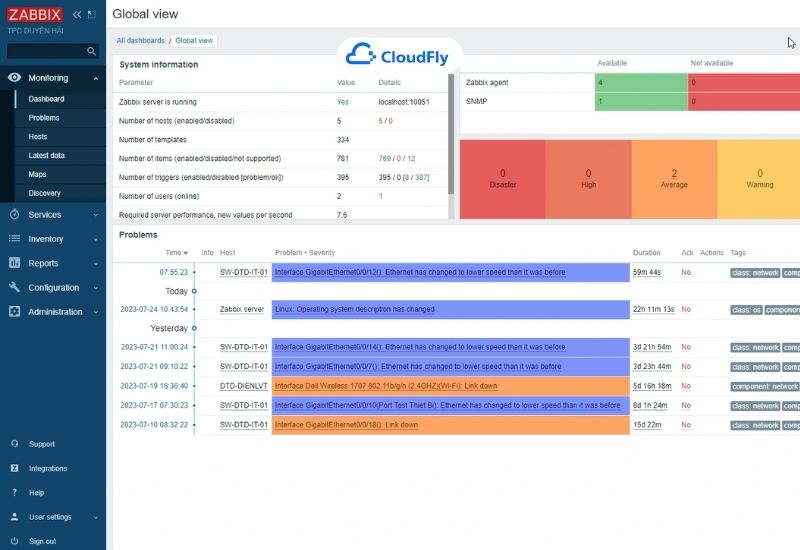Open Dashboard under Monitoring
The image size is (800, 550).
point(46,99)
